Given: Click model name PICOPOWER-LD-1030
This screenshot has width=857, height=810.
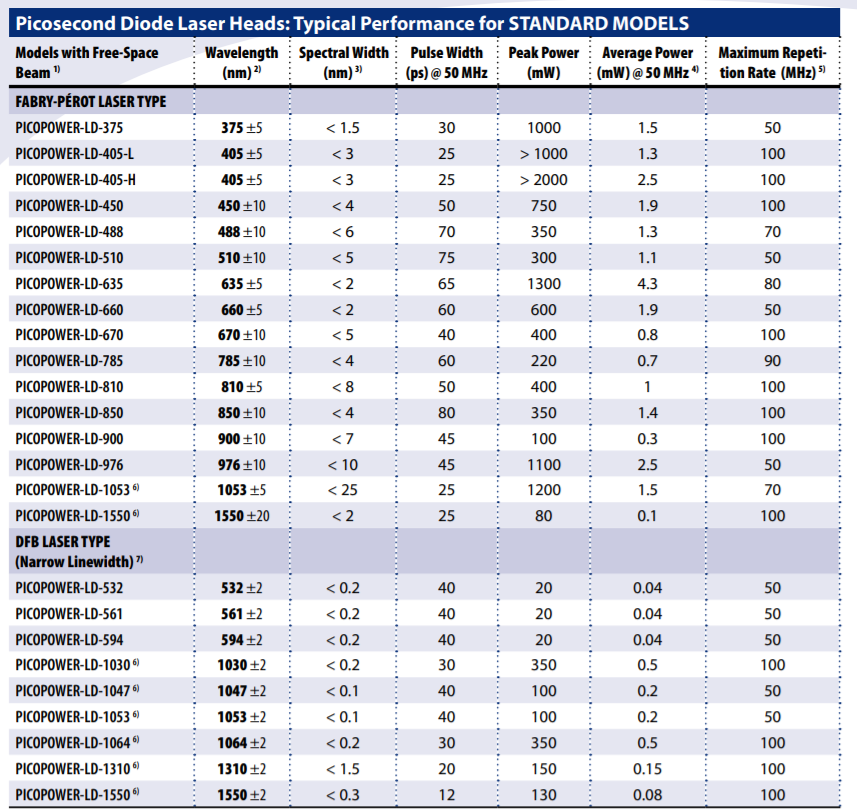Looking at the screenshot, I should click(x=73, y=665).
